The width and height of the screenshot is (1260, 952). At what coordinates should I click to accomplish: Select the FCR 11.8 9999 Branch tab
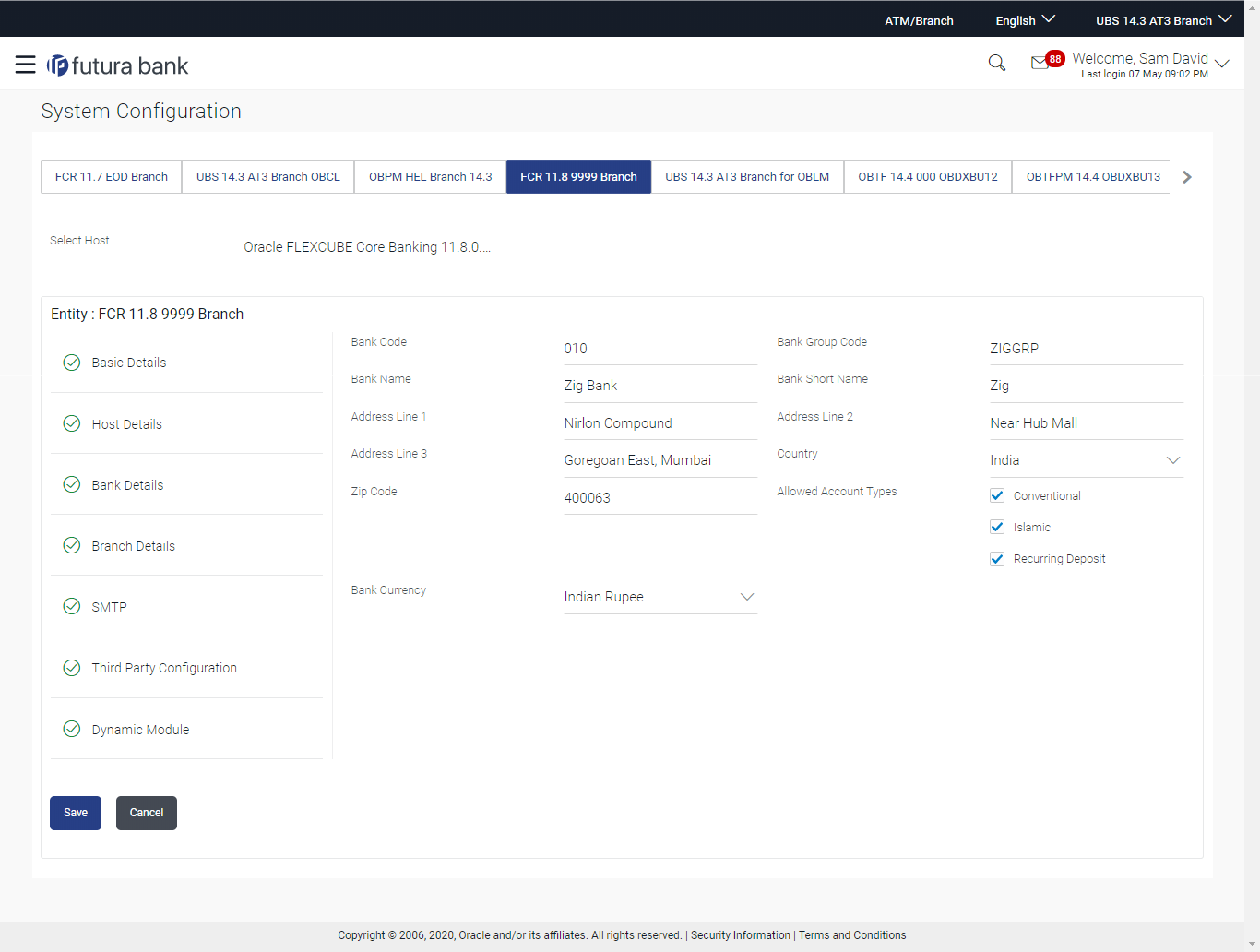578,176
